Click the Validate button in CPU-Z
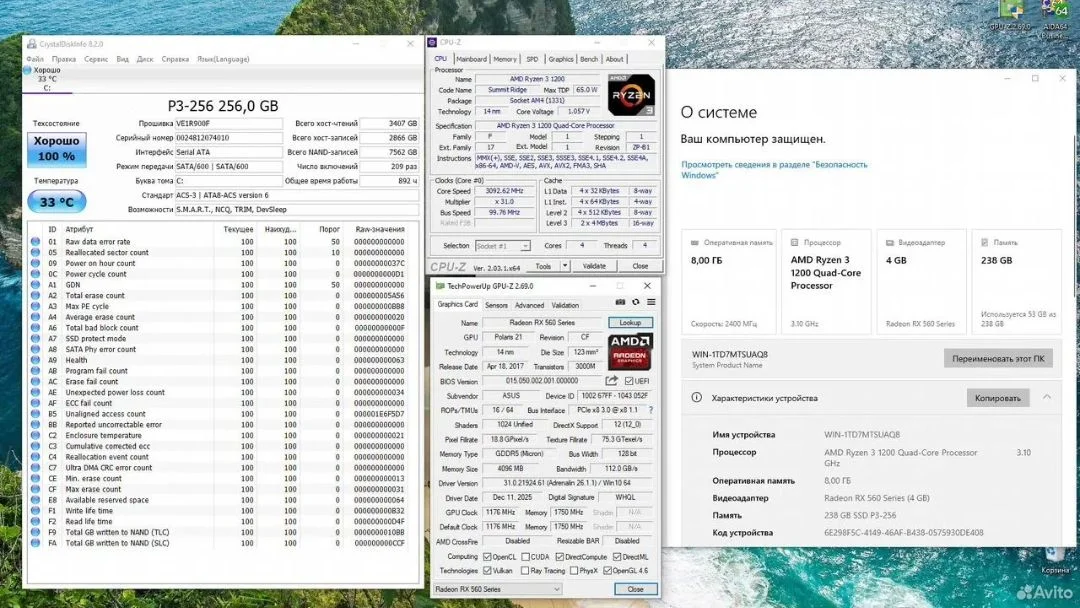This screenshot has width=1080, height=608. [x=594, y=266]
